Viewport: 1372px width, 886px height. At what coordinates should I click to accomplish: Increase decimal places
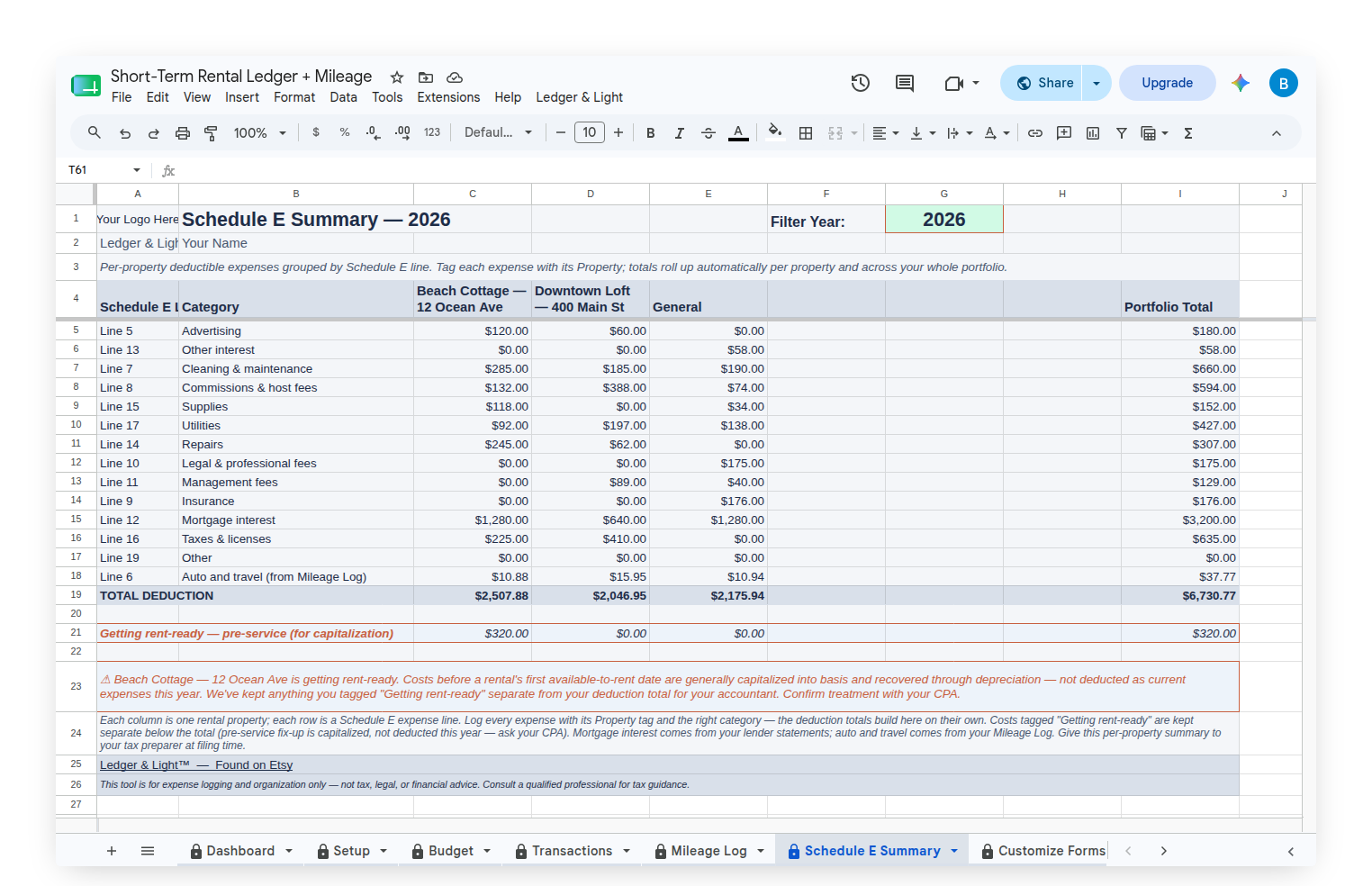402,132
